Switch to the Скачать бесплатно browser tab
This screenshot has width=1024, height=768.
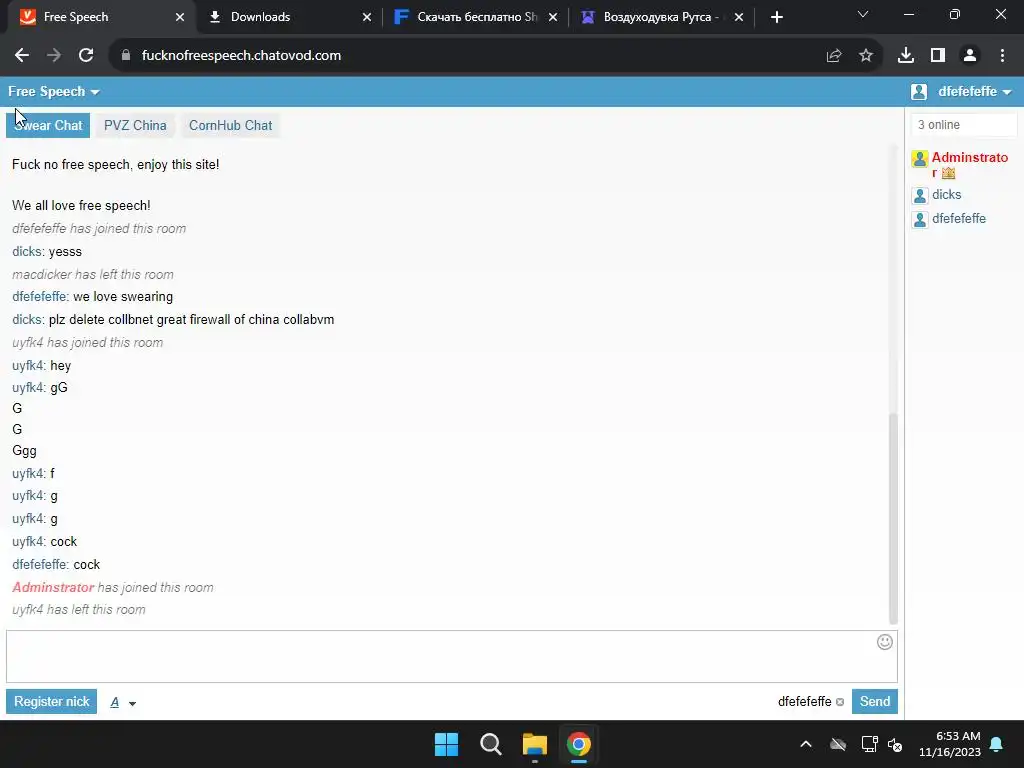(x=476, y=17)
